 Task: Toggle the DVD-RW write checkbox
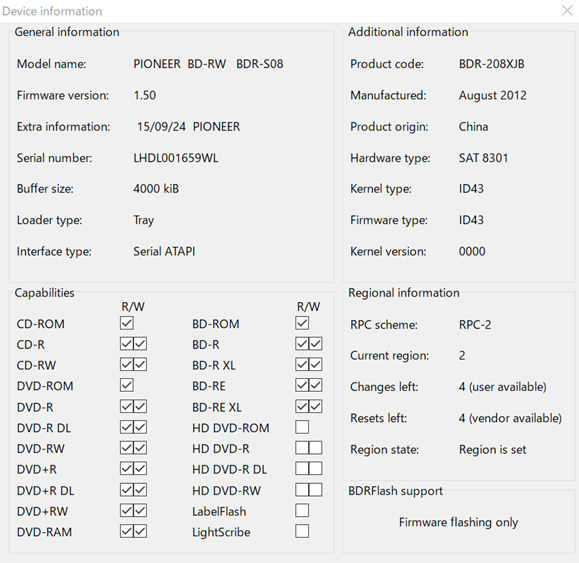point(140,448)
